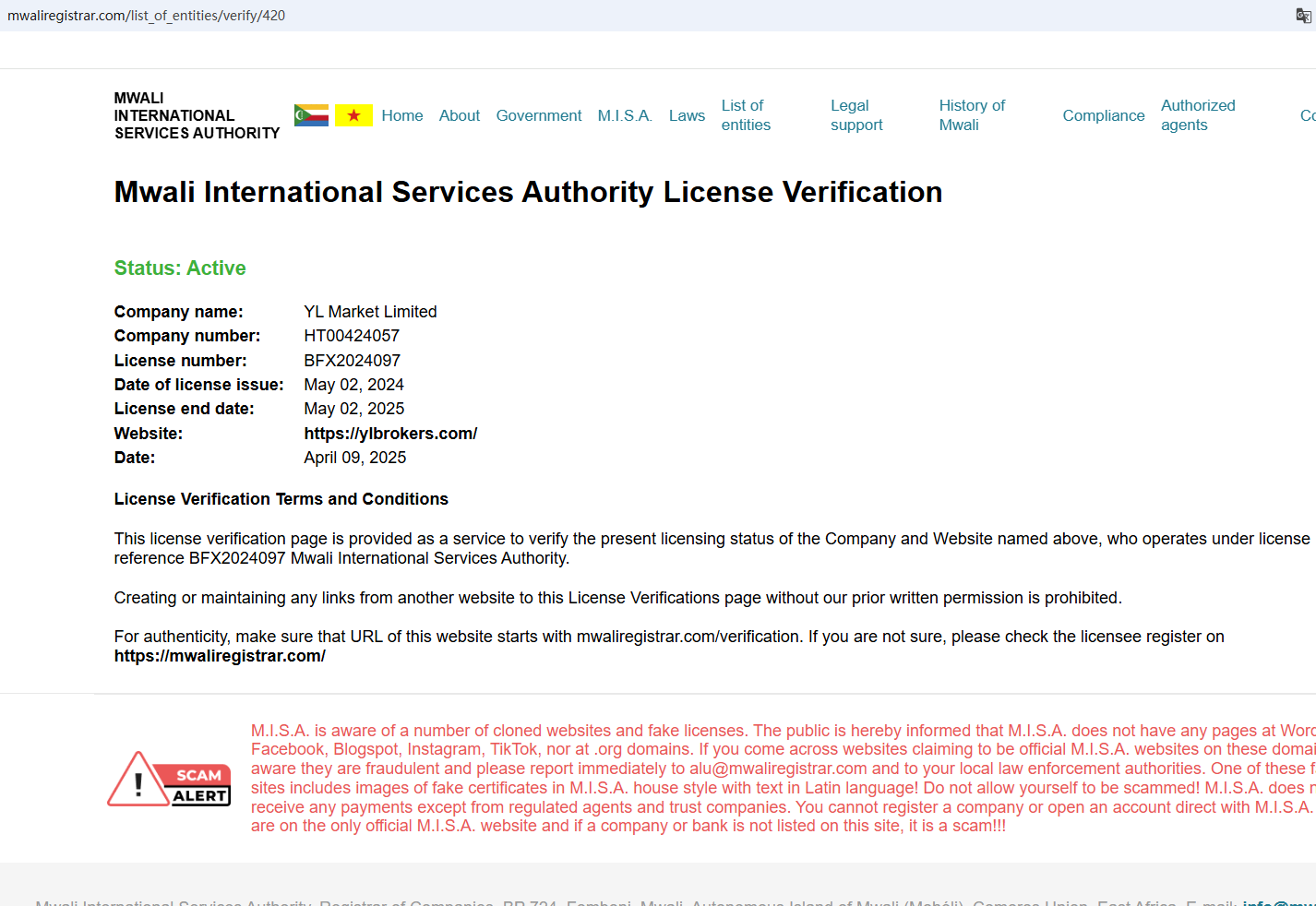Select Government in the navigation bar
1316x906 pixels.
point(538,115)
